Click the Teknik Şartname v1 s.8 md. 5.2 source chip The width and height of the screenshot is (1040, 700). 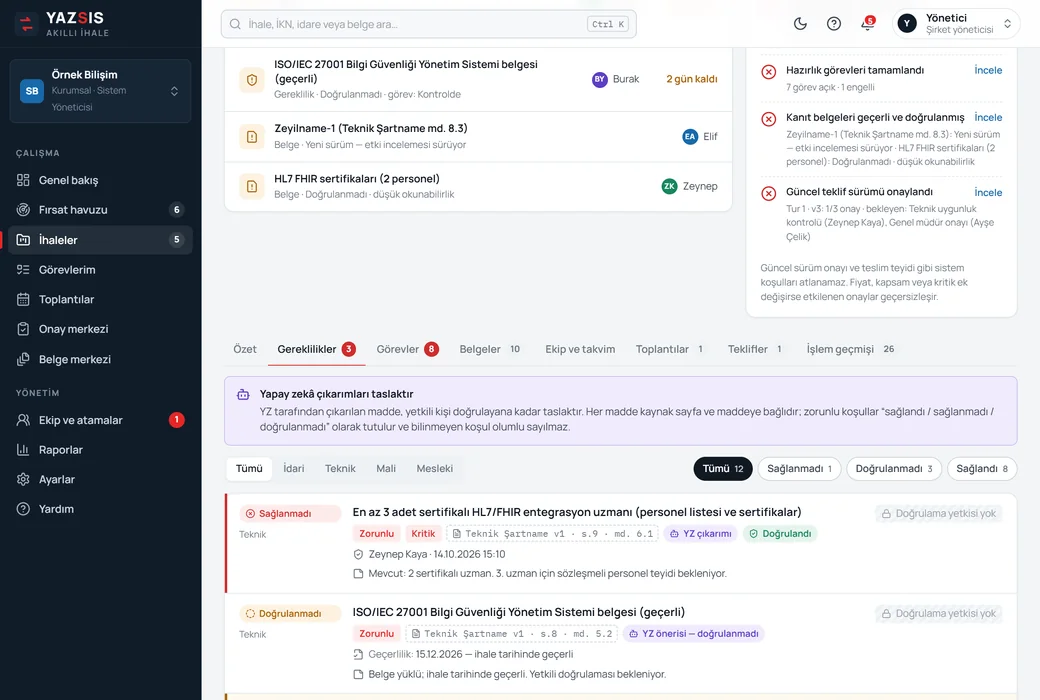click(511, 634)
